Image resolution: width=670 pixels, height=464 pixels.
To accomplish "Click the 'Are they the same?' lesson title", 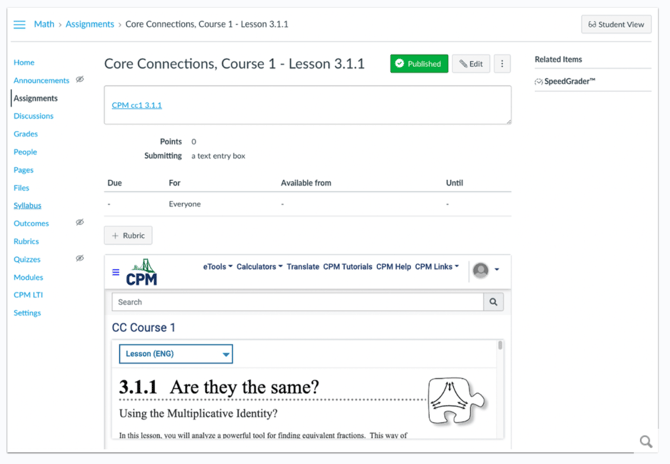I will [244, 387].
